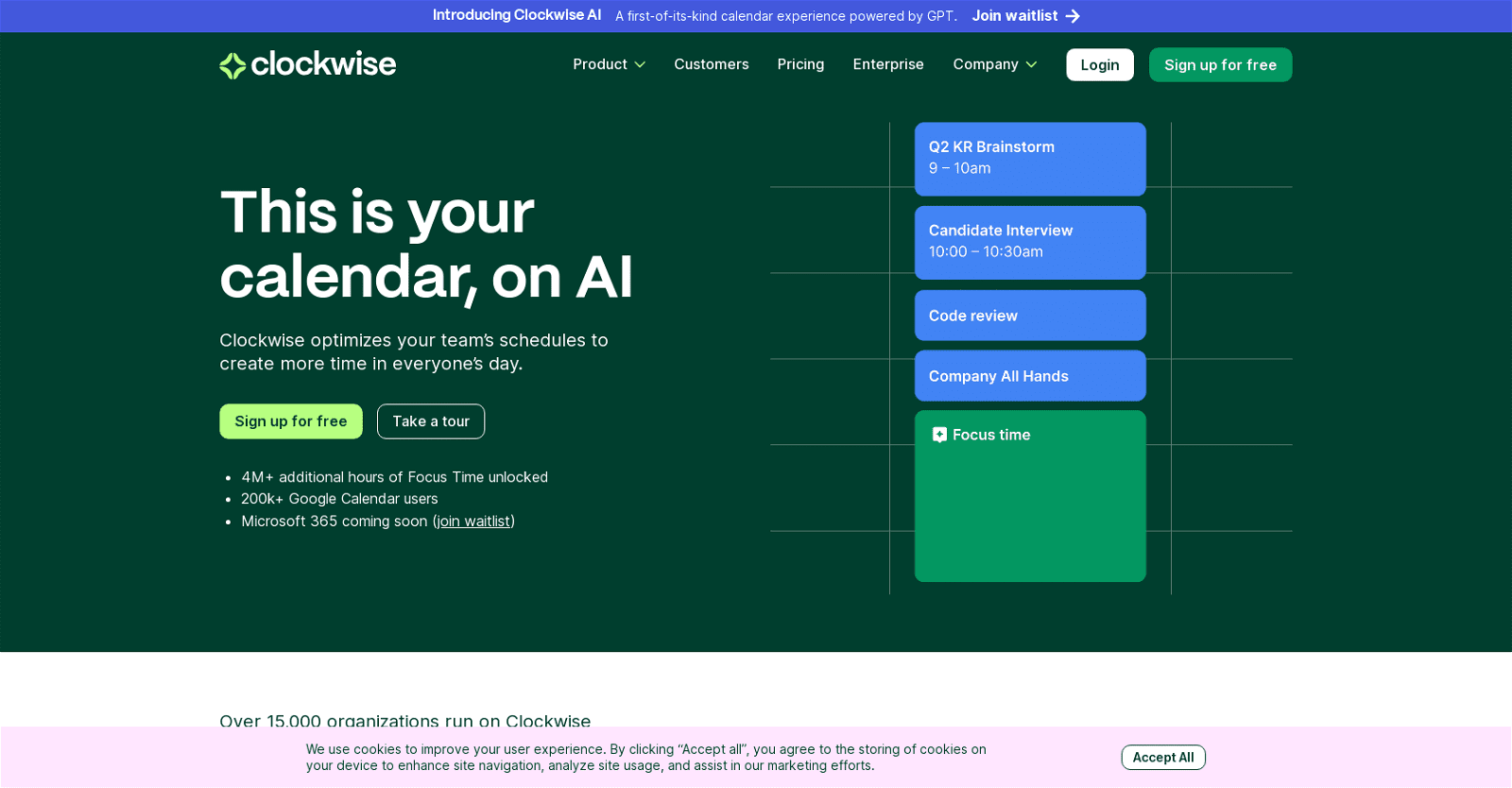
Task: Go to the Pricing page
Action: (800, 64)
